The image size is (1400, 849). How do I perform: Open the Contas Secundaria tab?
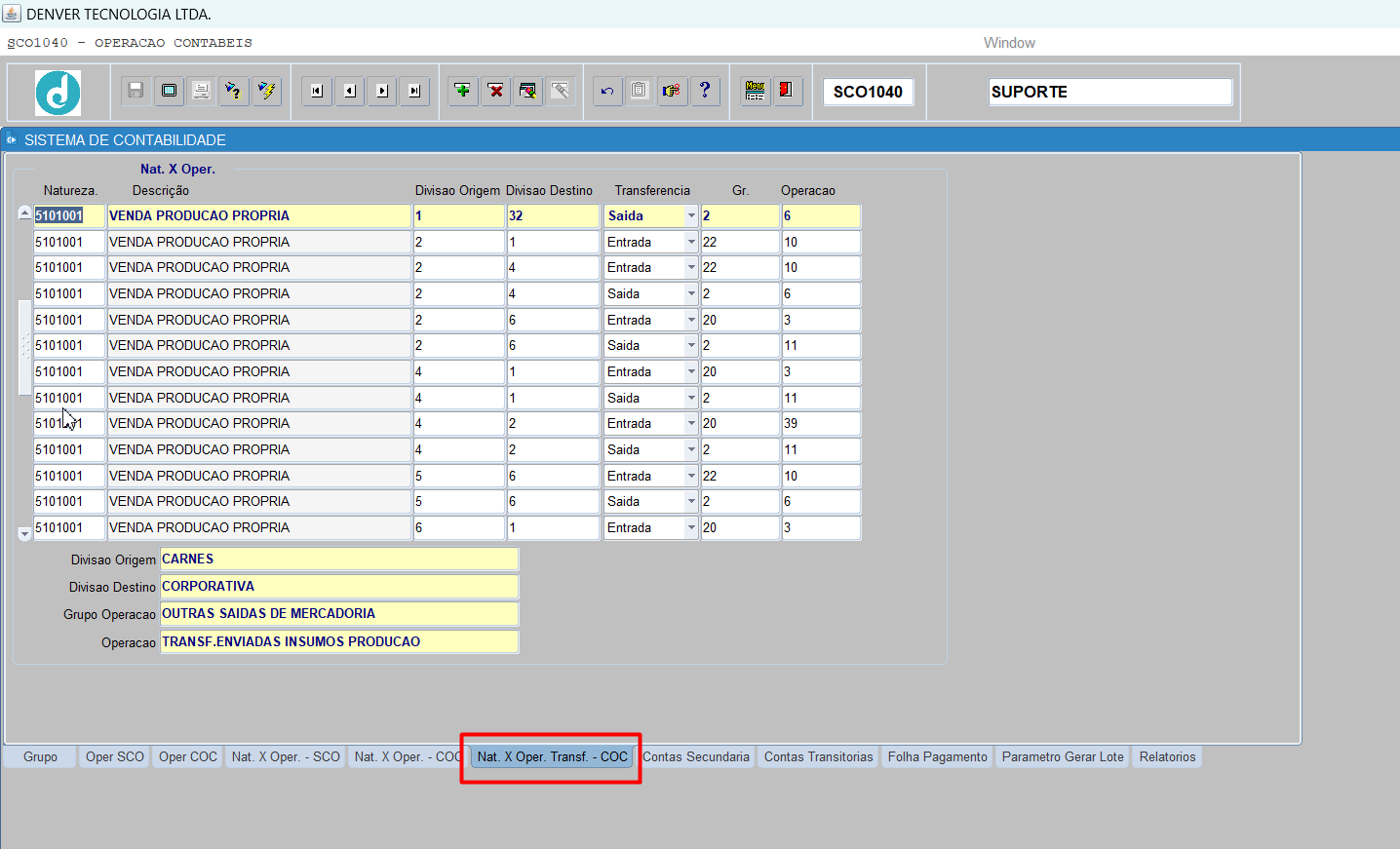point(696,756)
